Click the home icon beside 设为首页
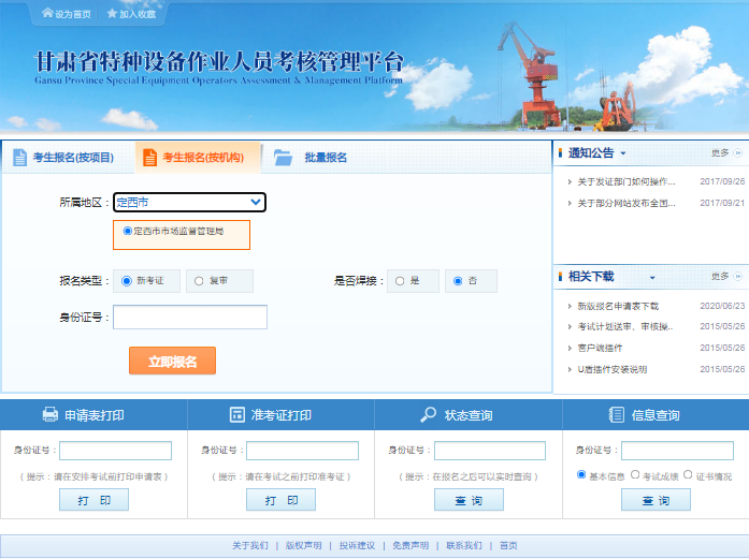This screenshot has width=749, height=560. (47, 14)
